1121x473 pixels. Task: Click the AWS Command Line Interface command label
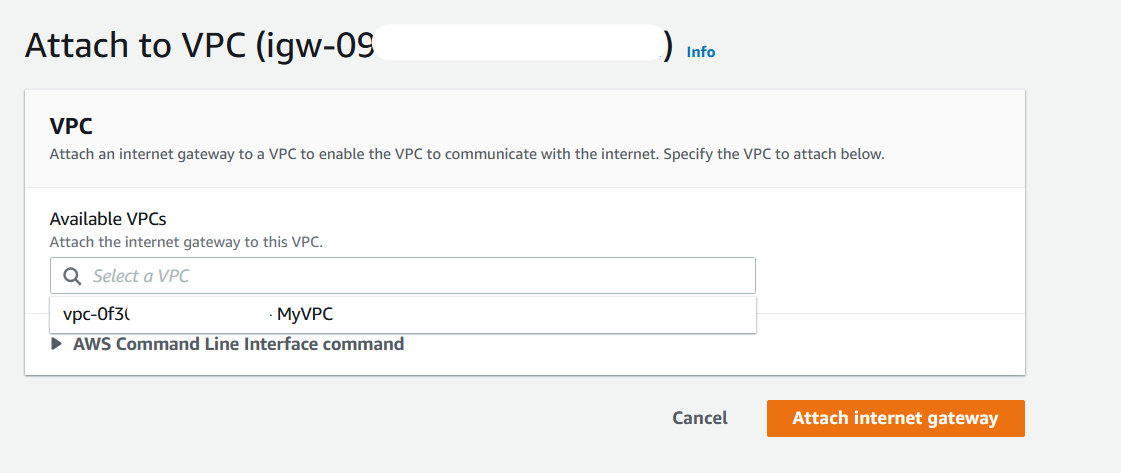click(239, 344)
